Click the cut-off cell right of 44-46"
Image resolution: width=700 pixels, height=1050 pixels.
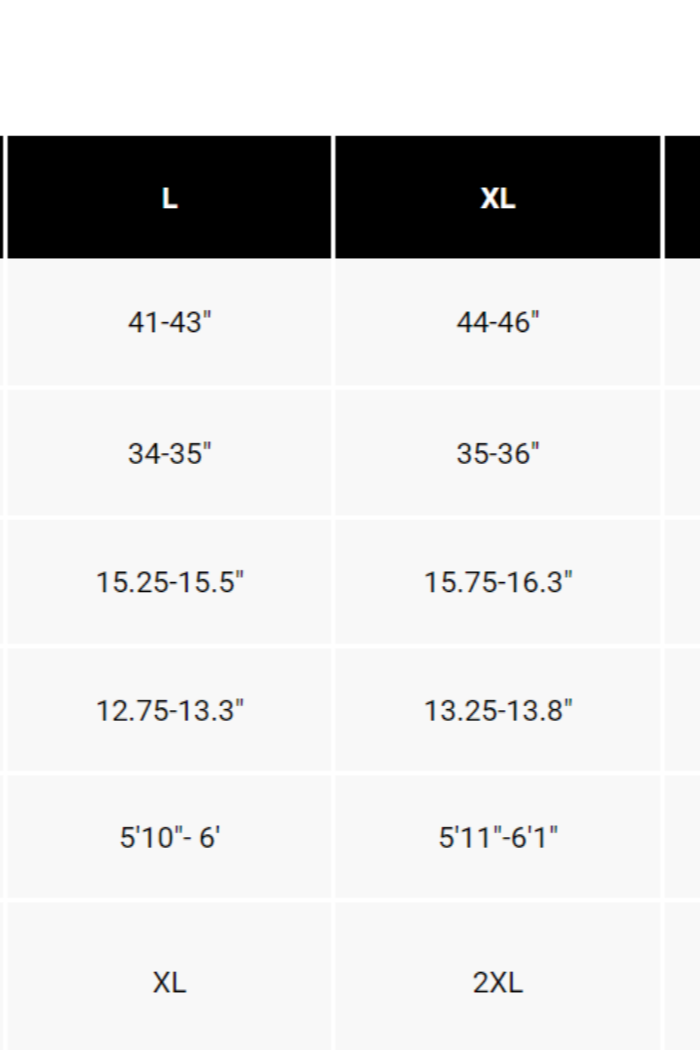coord(683,323)
